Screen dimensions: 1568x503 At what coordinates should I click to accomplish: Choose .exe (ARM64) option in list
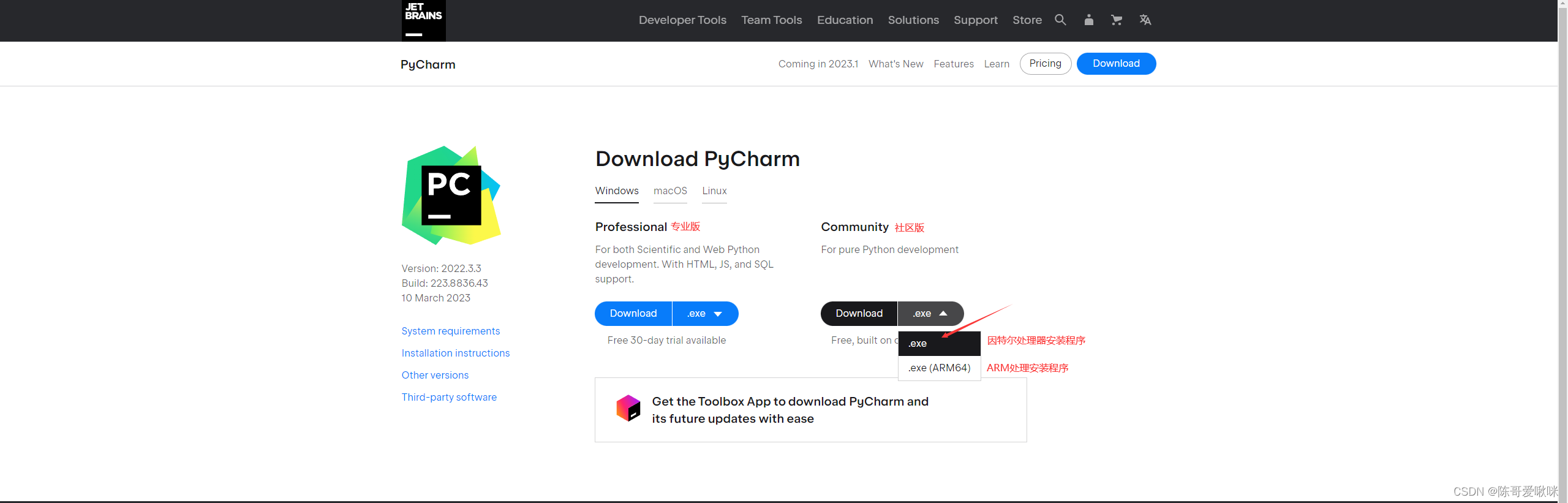coord(940,368)
